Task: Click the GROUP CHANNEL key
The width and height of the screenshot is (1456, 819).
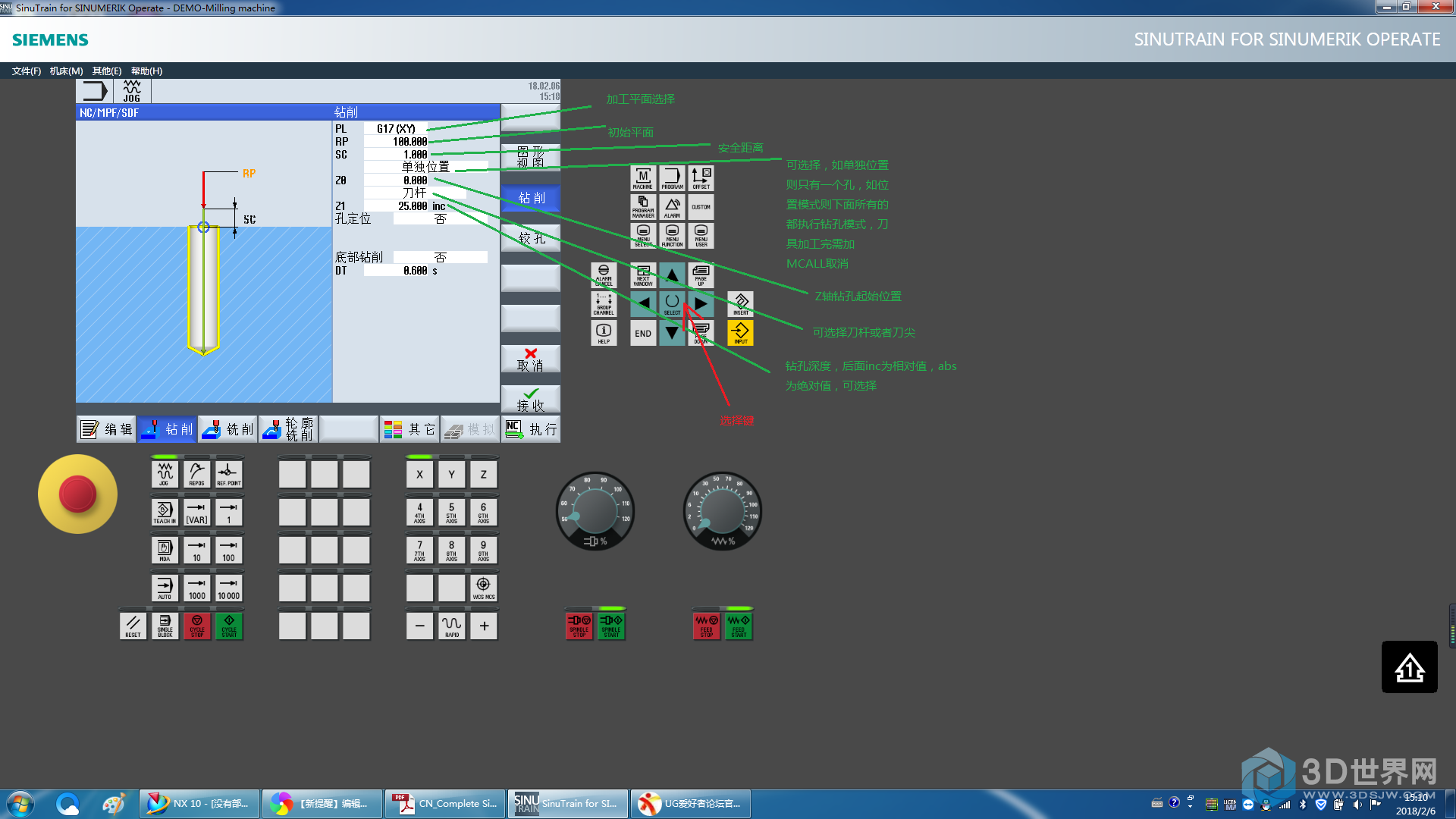Action: pyautogui.click(x=604, y=304)
